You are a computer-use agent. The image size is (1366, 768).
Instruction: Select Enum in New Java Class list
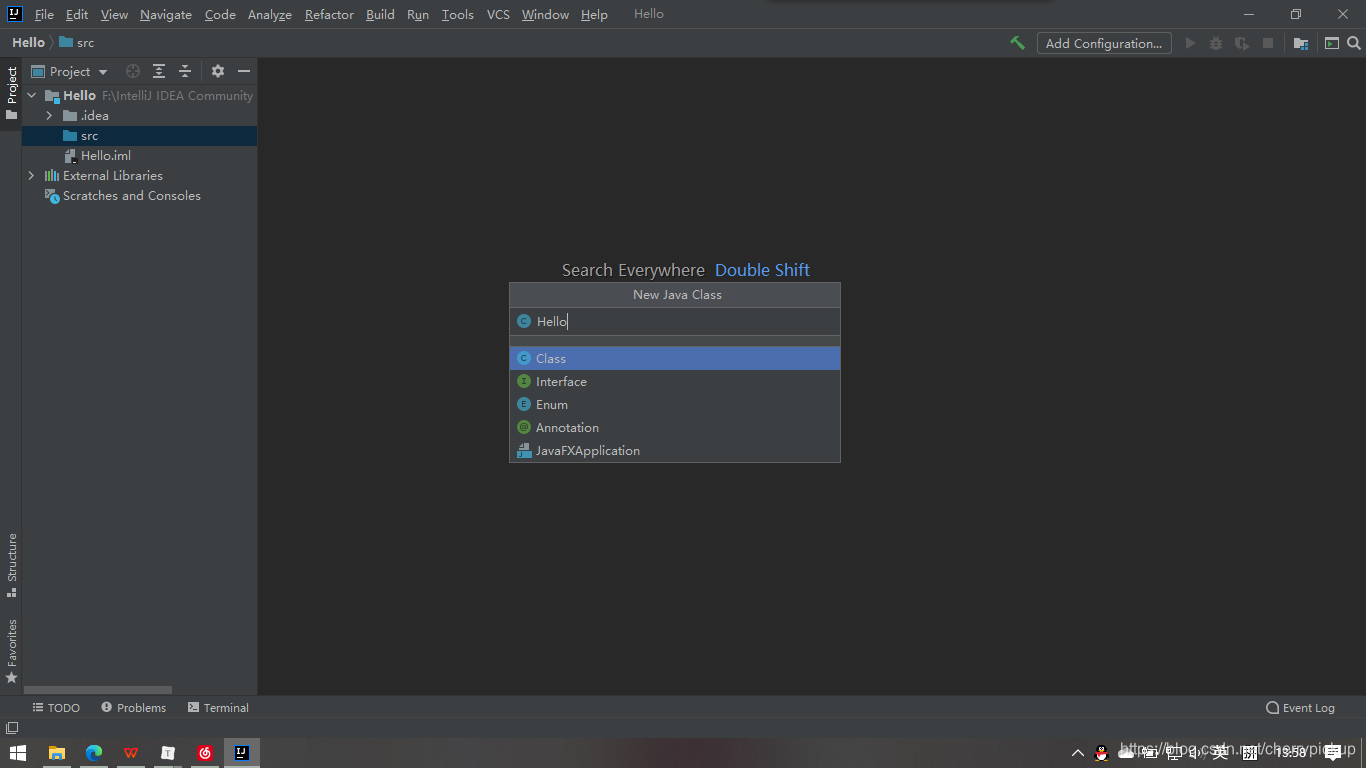tap(675, 404)
